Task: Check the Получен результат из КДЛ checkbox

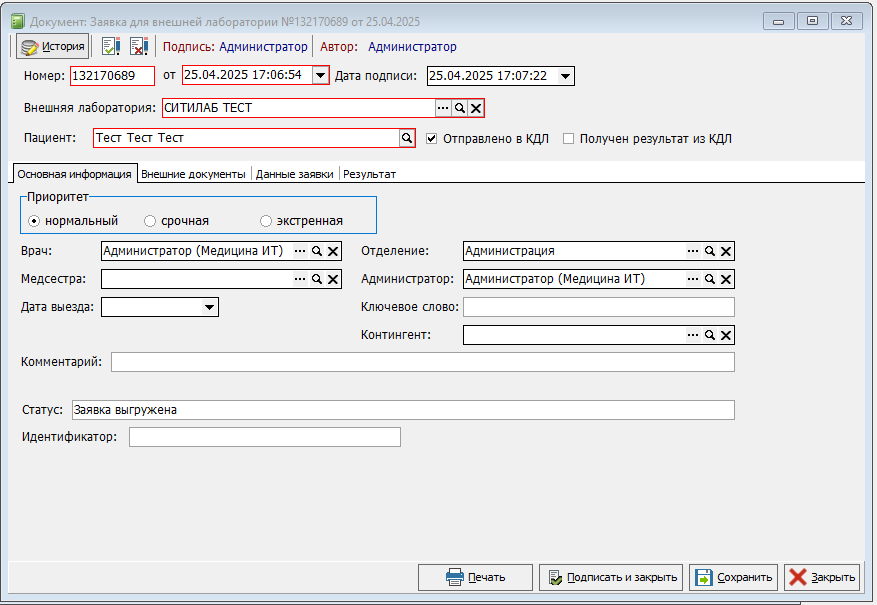Action: tap(568, 139)
